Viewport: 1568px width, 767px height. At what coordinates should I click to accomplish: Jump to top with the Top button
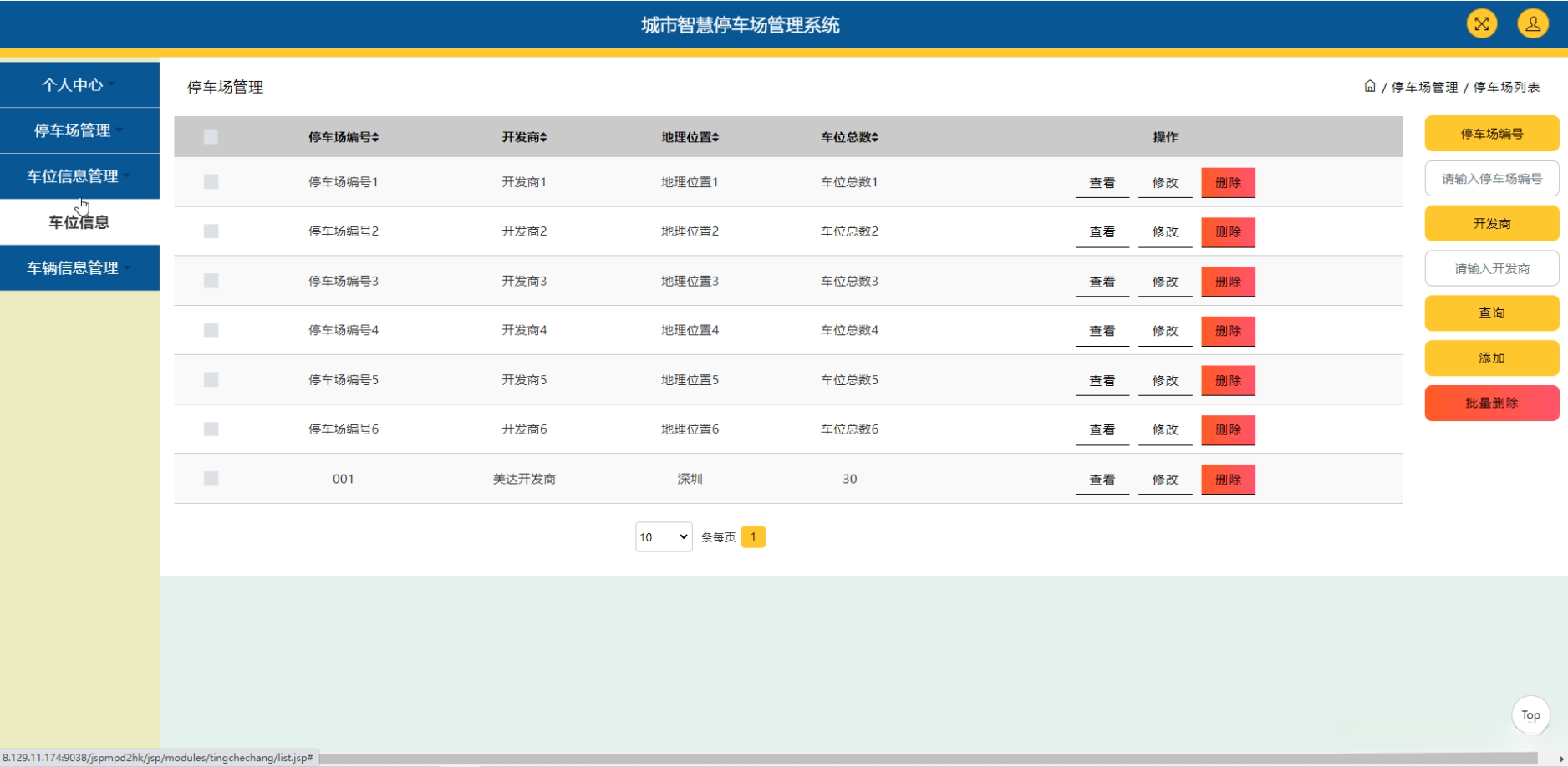click(x=1530, y=715)
